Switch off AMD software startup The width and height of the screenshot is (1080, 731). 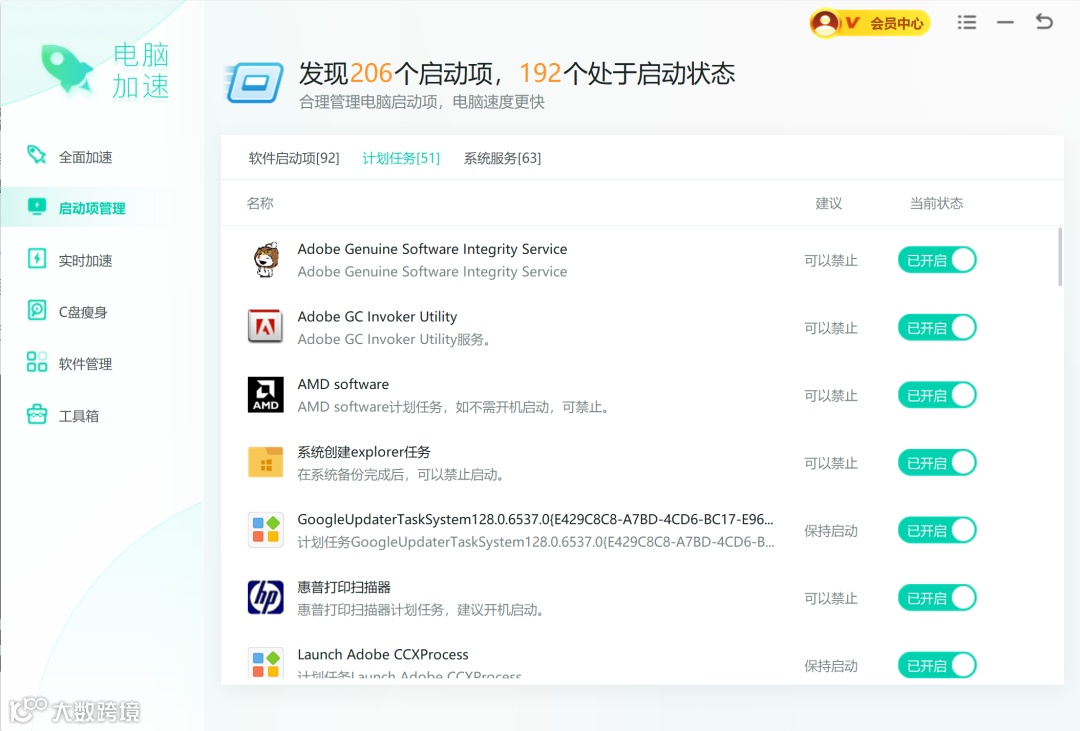[x=937, y=395]
